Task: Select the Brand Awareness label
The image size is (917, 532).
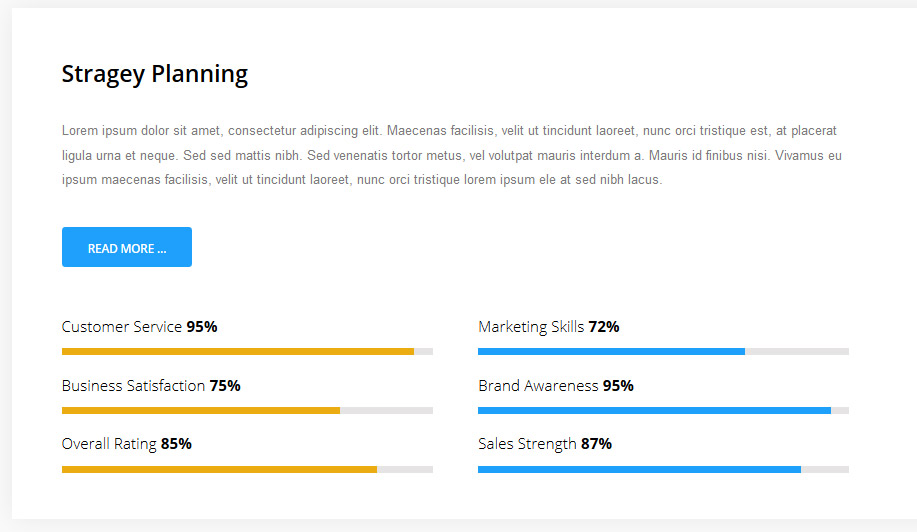Action: [x=538, y=386]
